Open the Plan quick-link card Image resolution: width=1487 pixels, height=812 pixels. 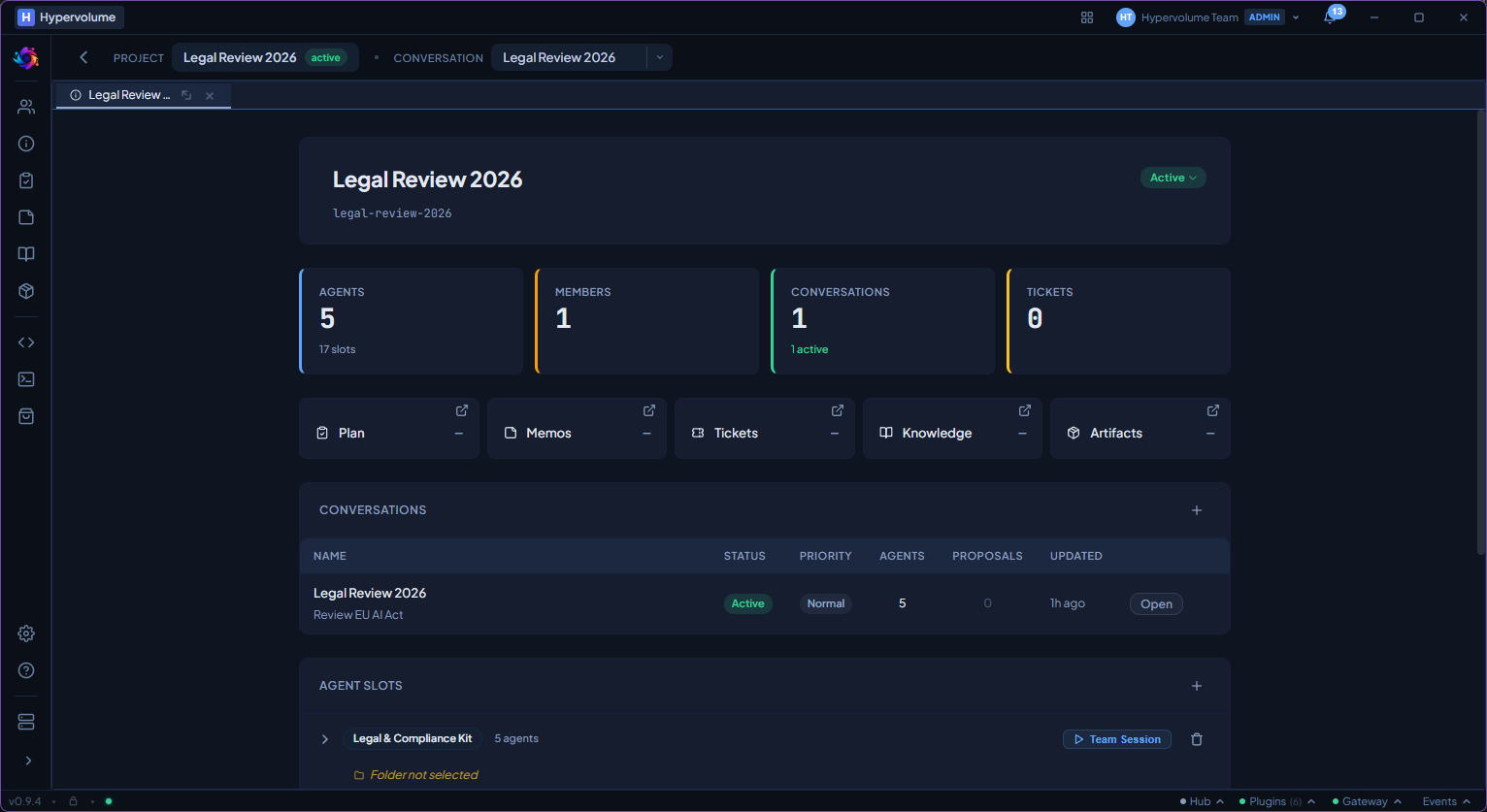pos(389,428)
